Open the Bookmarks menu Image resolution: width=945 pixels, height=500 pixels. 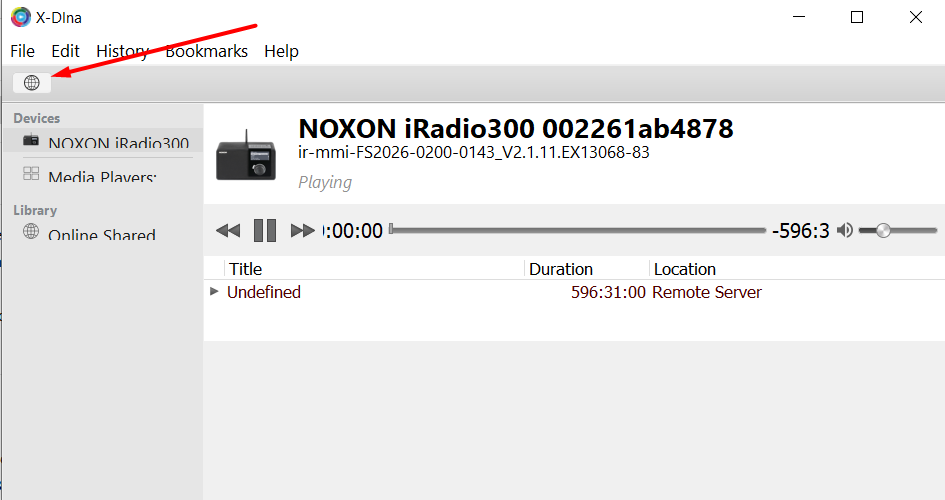[206, 51]
